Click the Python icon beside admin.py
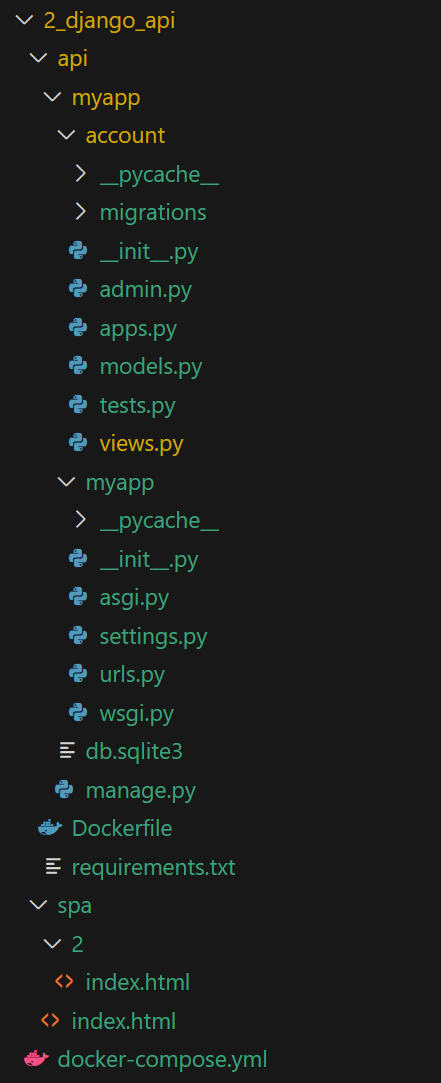 tap(78, 289)
